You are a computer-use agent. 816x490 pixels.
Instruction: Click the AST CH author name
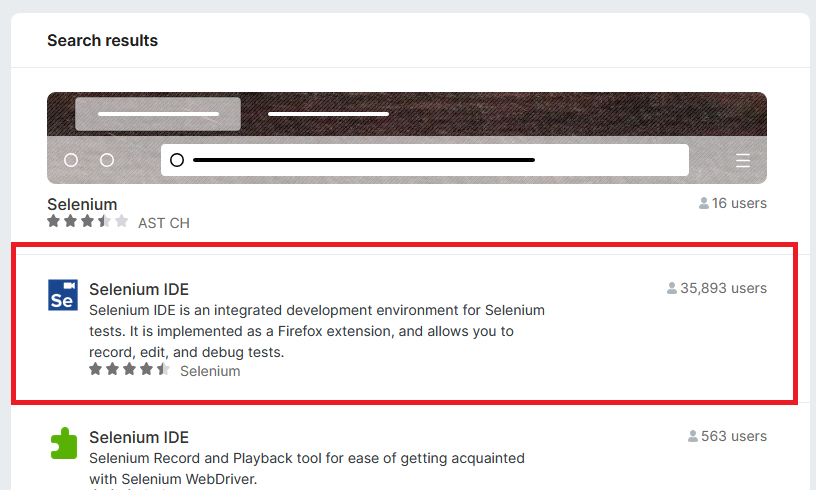click(164, 223)
